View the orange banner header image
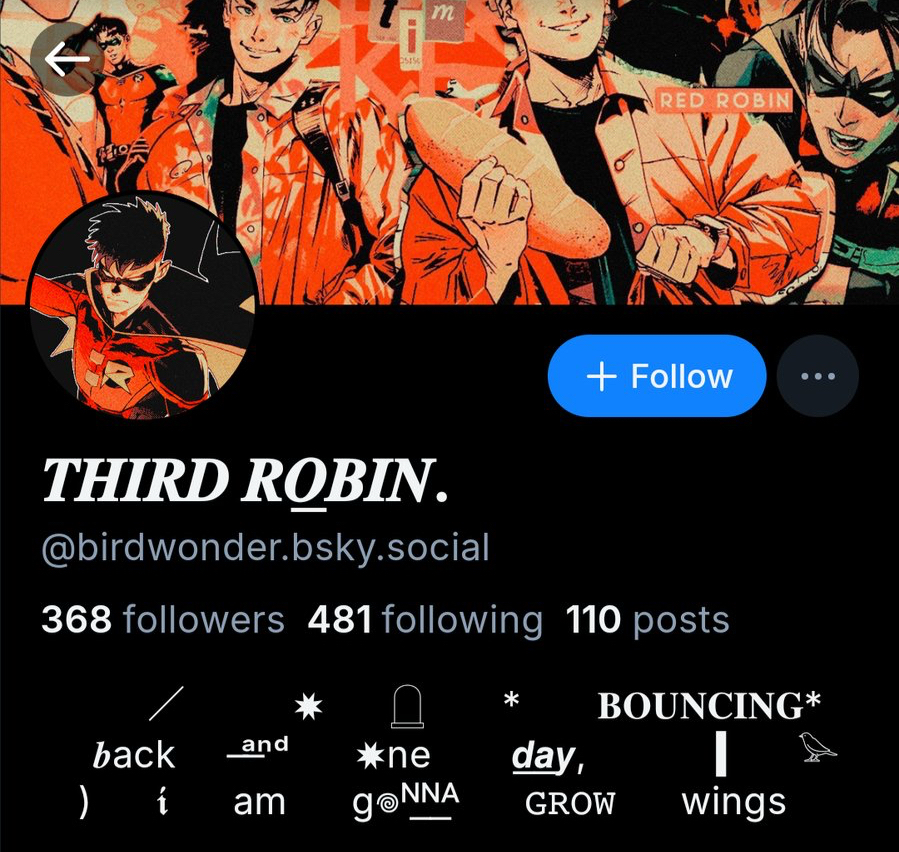The image size is (899, 852). point(450,152)
